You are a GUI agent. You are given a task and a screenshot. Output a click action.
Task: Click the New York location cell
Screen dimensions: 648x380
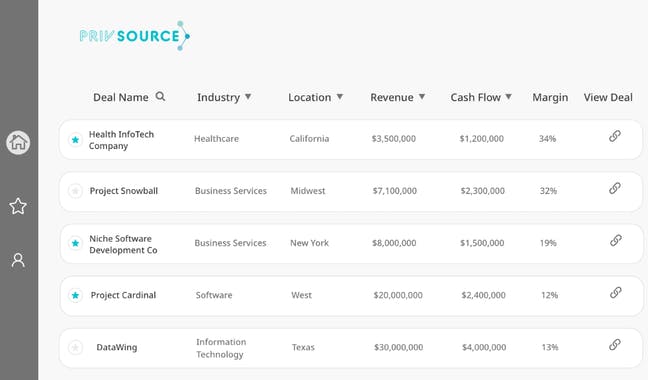click(309, 243)
